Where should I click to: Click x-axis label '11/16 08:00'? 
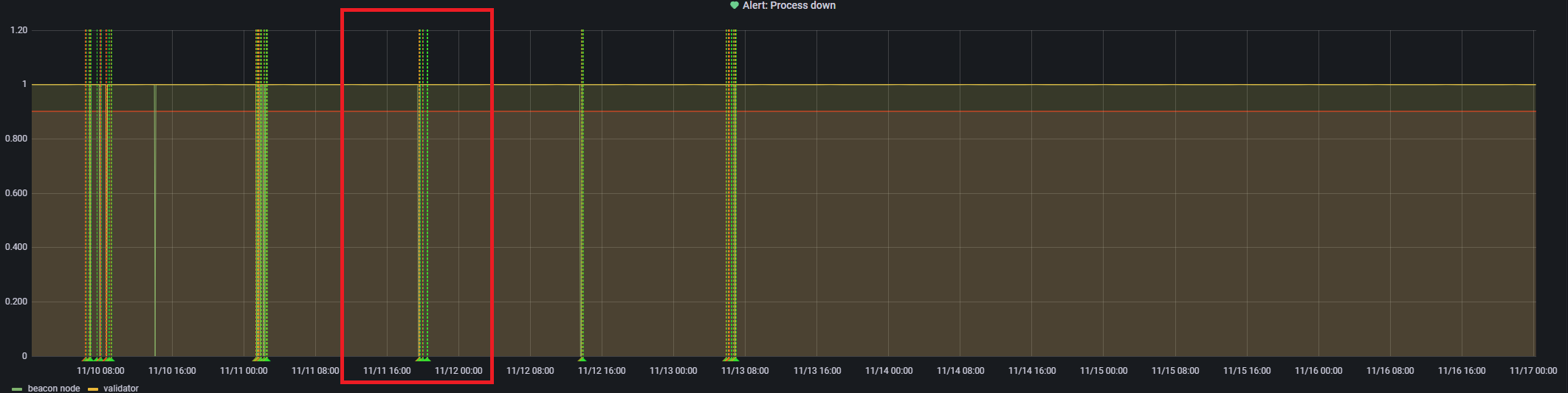(x=1390, y=371)
